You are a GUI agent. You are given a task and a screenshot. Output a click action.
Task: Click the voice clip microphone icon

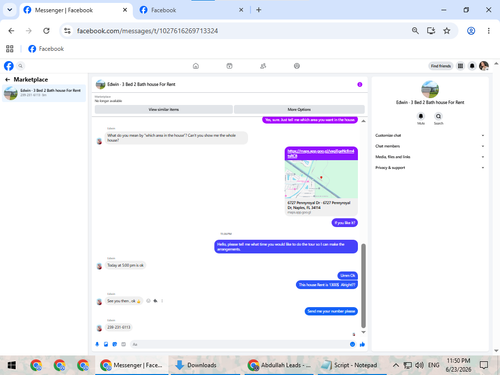(97, 344)
